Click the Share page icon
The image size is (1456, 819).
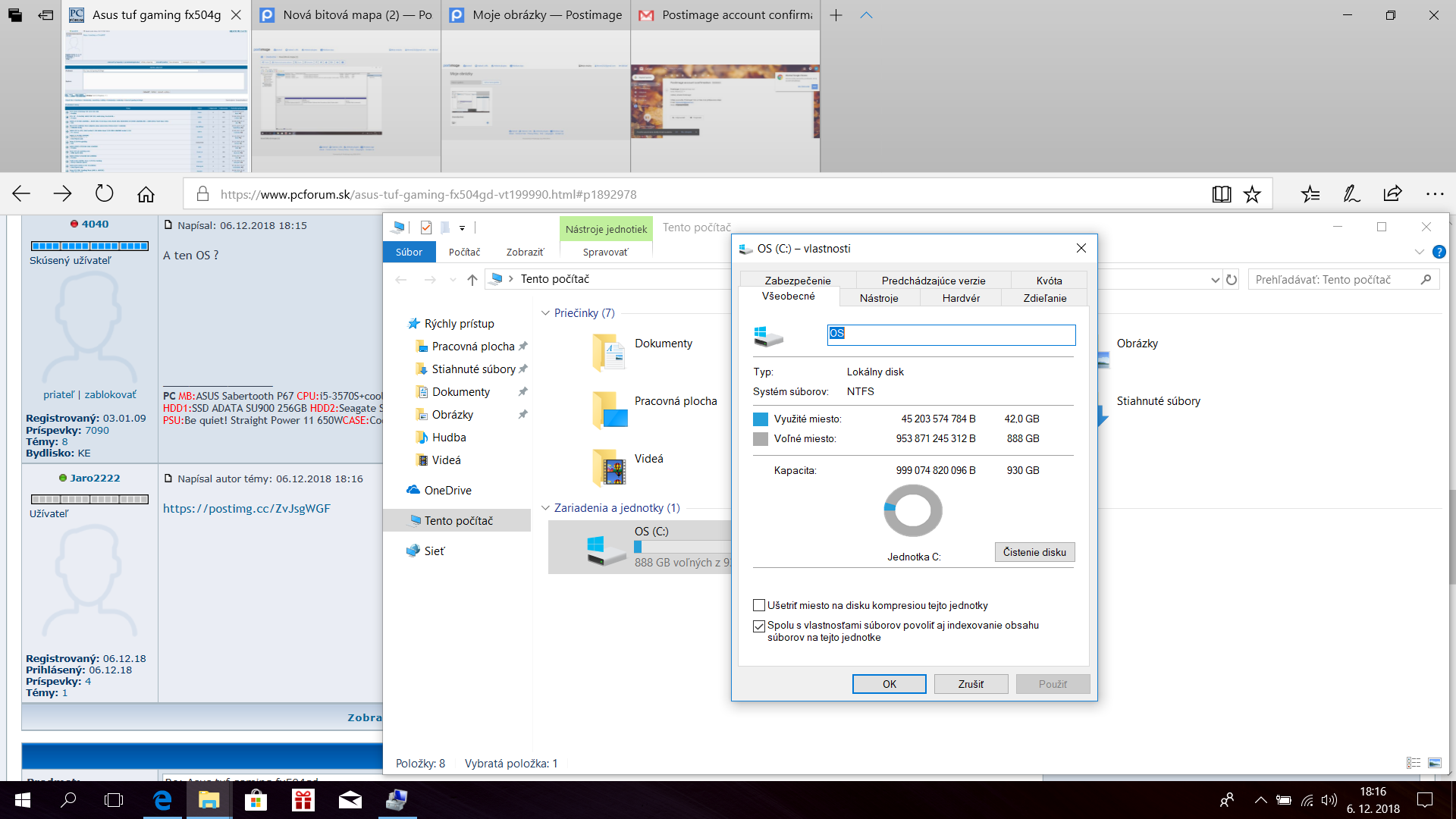(1392, 194)
